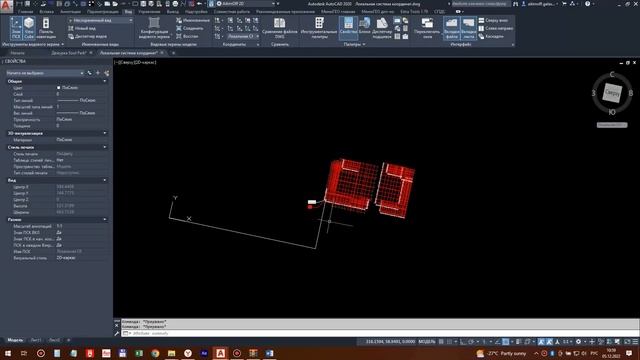Open the Coordinates panel dialog launcher arrow

[x=258, y=44]
